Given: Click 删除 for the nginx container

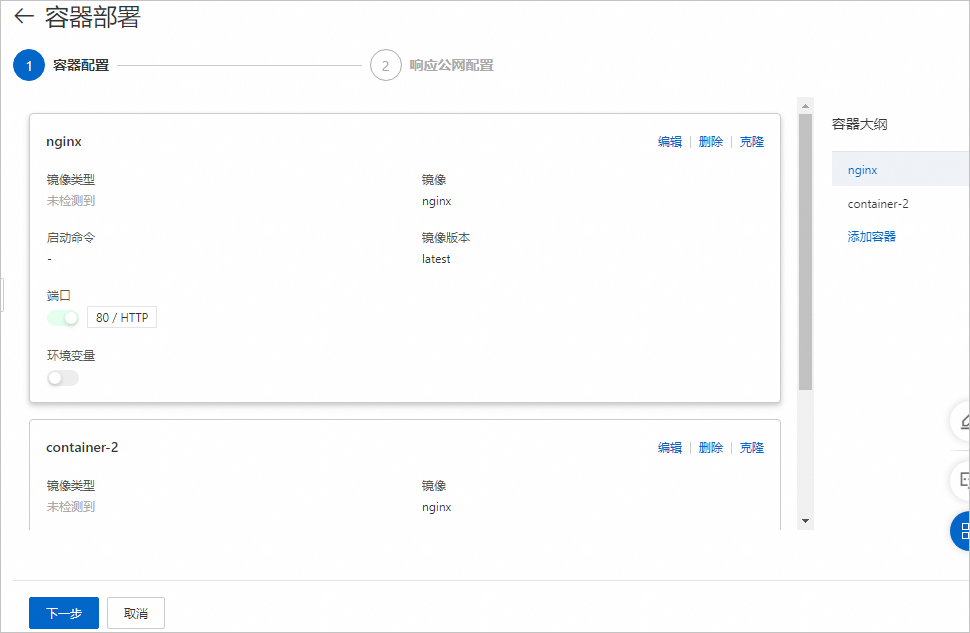Looking at the screenshot, I should click(x=711, y=142).
